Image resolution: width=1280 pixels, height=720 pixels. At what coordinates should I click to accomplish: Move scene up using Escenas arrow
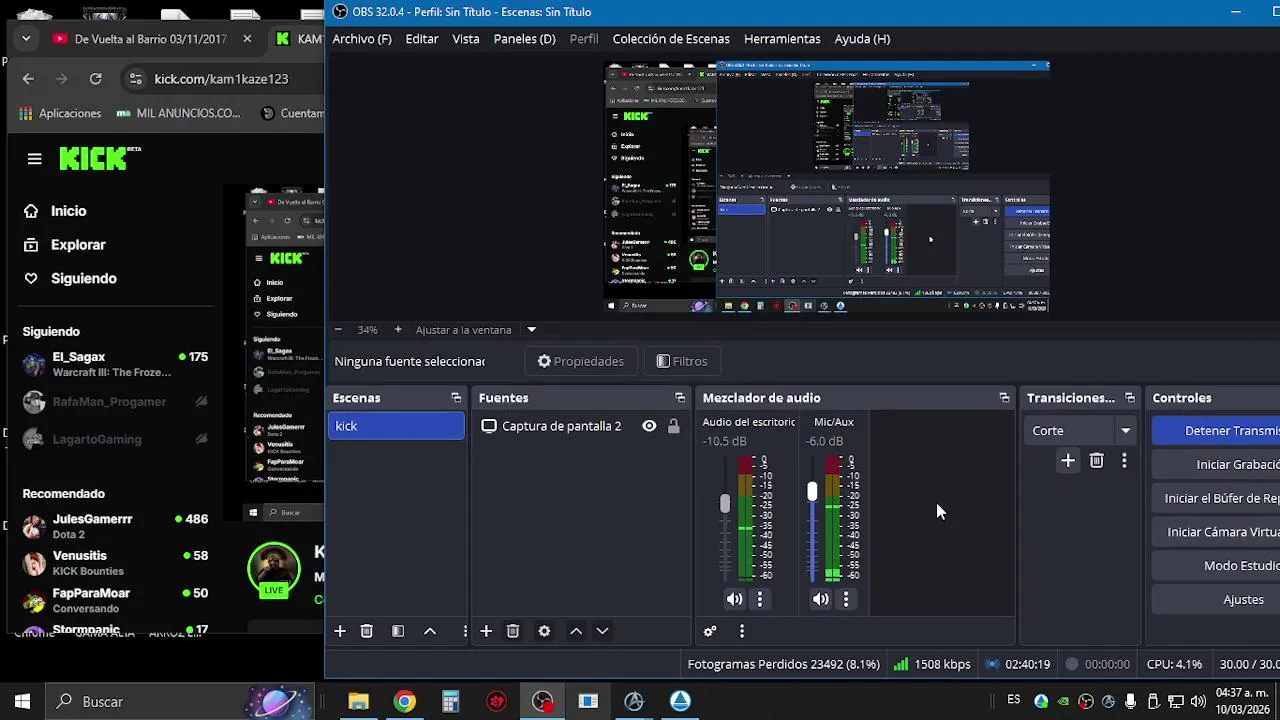point(430,631)
